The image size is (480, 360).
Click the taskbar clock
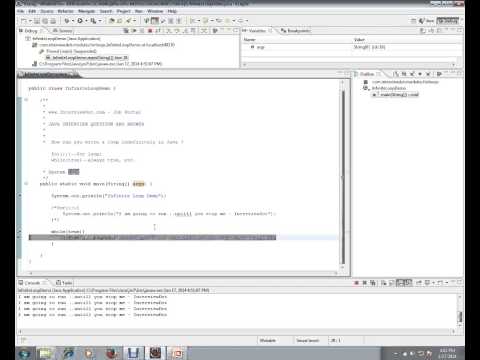(x=447, y=353)
